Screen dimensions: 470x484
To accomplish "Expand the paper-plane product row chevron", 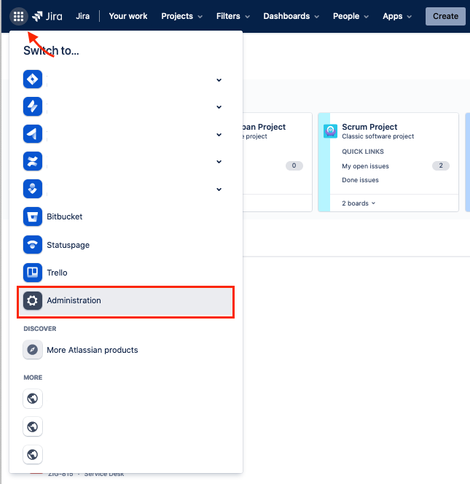I will tap(219, 135).
